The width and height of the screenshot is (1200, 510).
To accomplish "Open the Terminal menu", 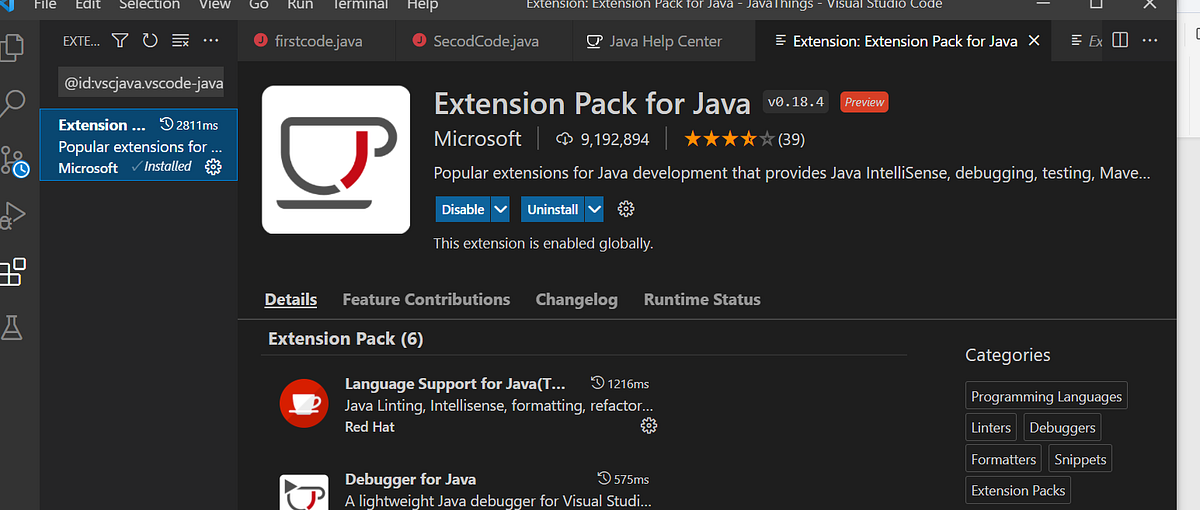I will tap(358, 5).
